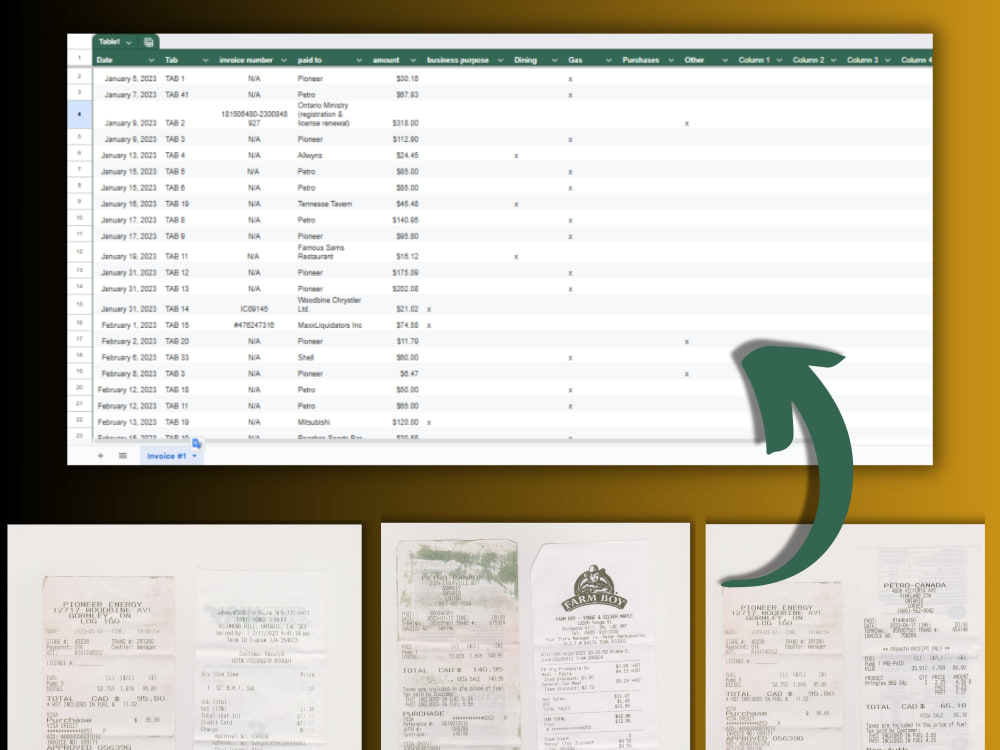Select the $120.00 amount cell
Viewport: 1000px width, 750px height.
click(x=405, y=422)
